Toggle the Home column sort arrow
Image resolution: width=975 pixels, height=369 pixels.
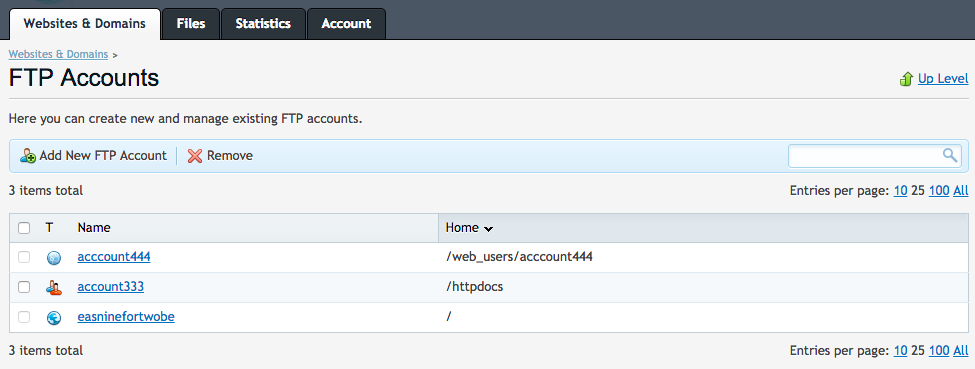[x=489, y=229]
